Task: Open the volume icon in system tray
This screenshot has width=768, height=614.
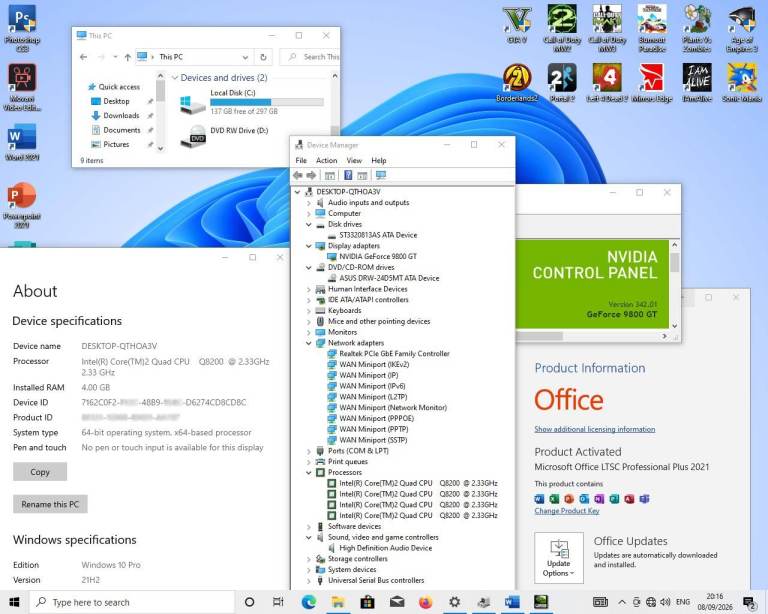Action: coord(665,602)
